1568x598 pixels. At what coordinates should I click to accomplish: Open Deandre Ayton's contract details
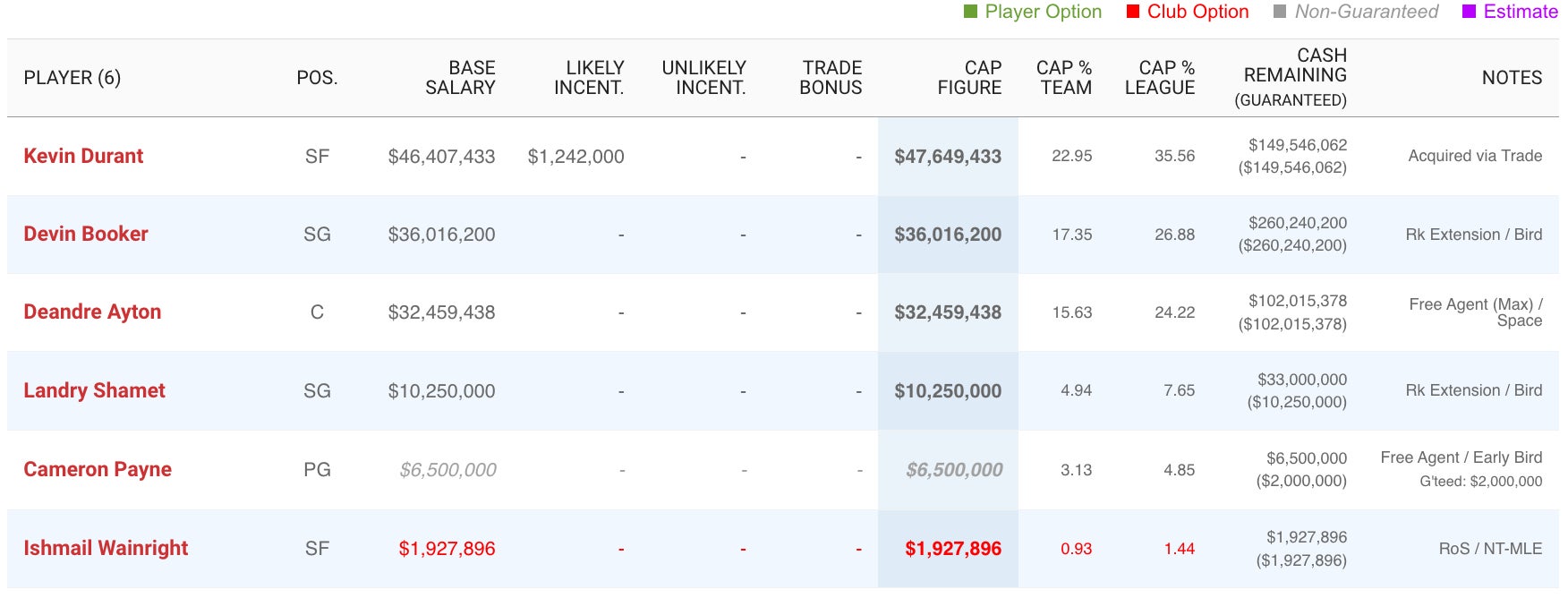92,312
